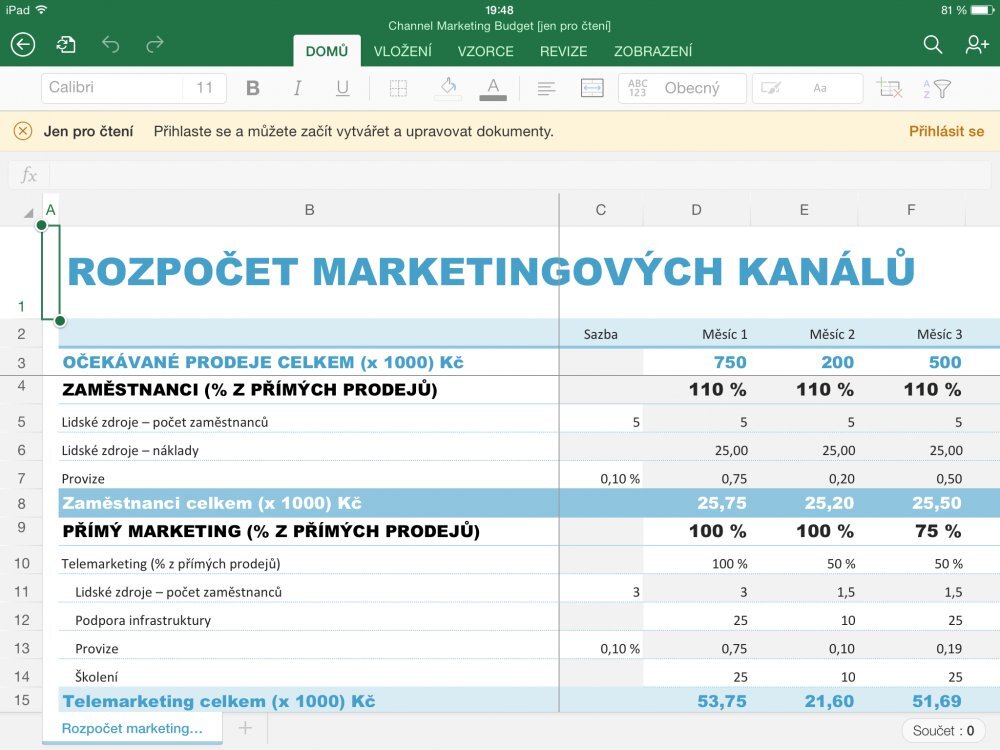Apply underline formatting
Screen dimensions: 1000x750
(x=342, y=88)
